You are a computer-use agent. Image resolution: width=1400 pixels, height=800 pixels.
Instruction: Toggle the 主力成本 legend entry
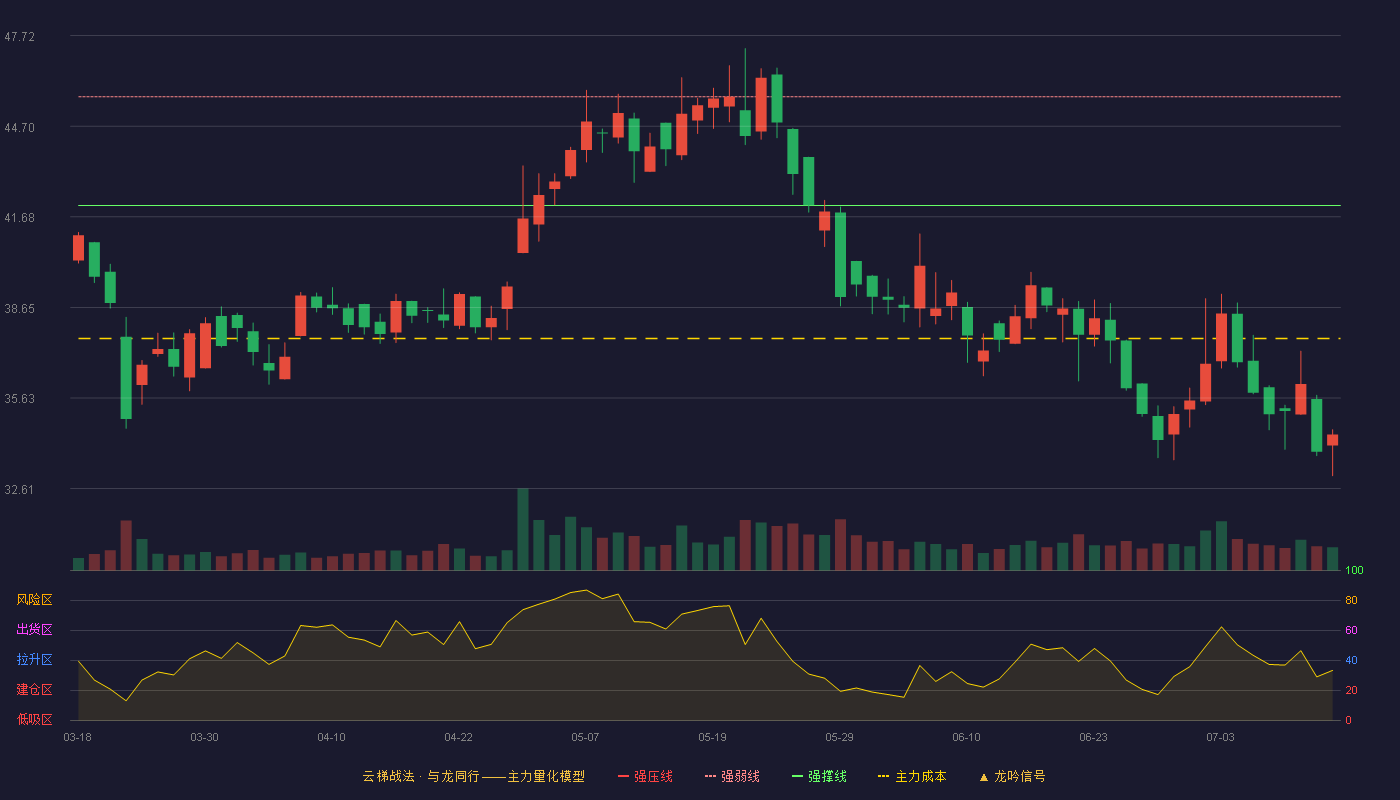[x=911, y=776]
